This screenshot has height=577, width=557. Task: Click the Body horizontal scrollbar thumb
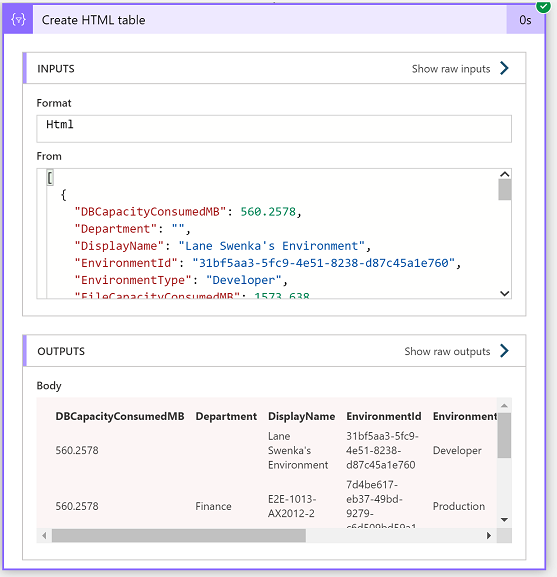(x=179, y=535)
